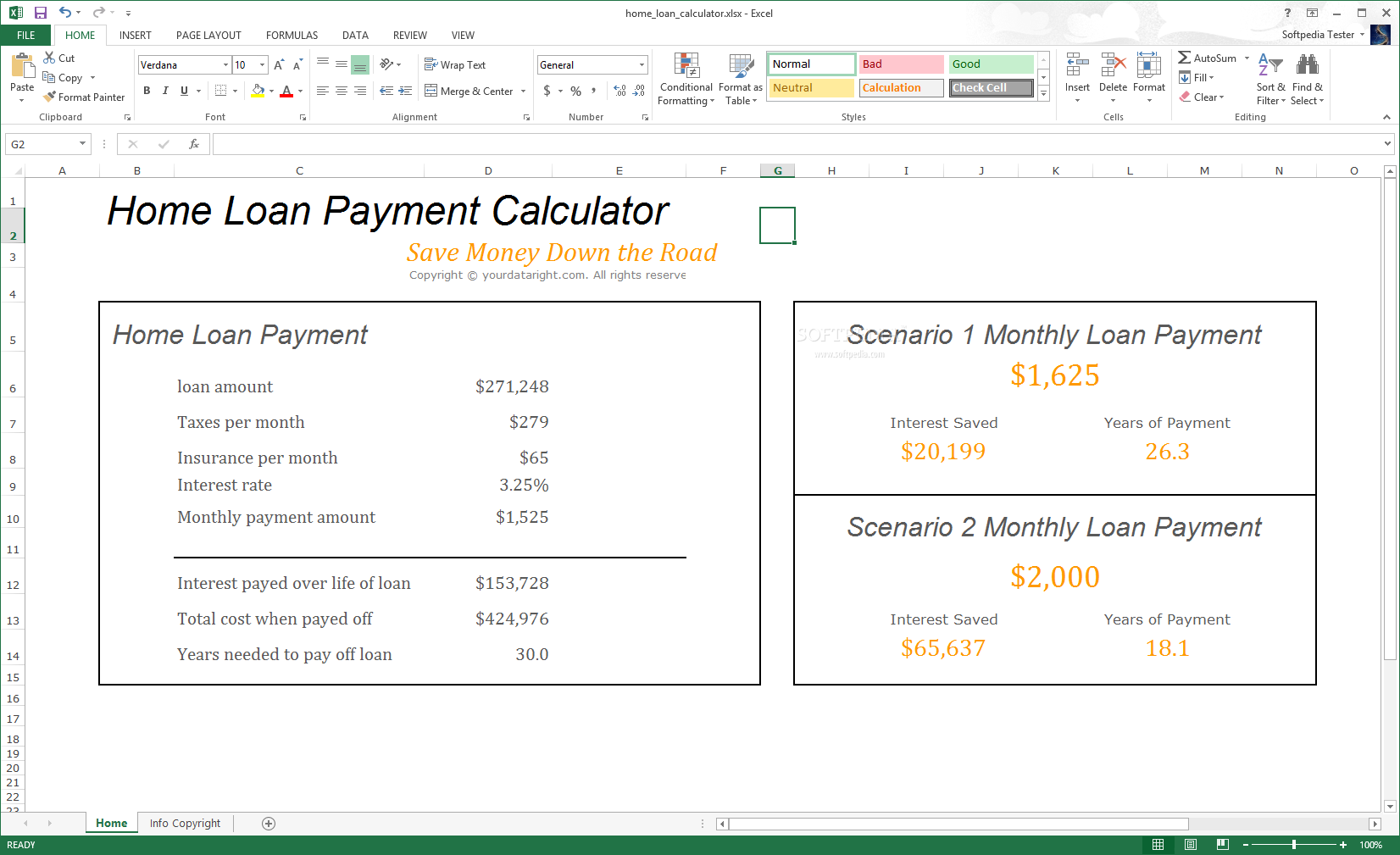Click Decrease Decimal icon
1400x855 pixels.
[639, 91]
